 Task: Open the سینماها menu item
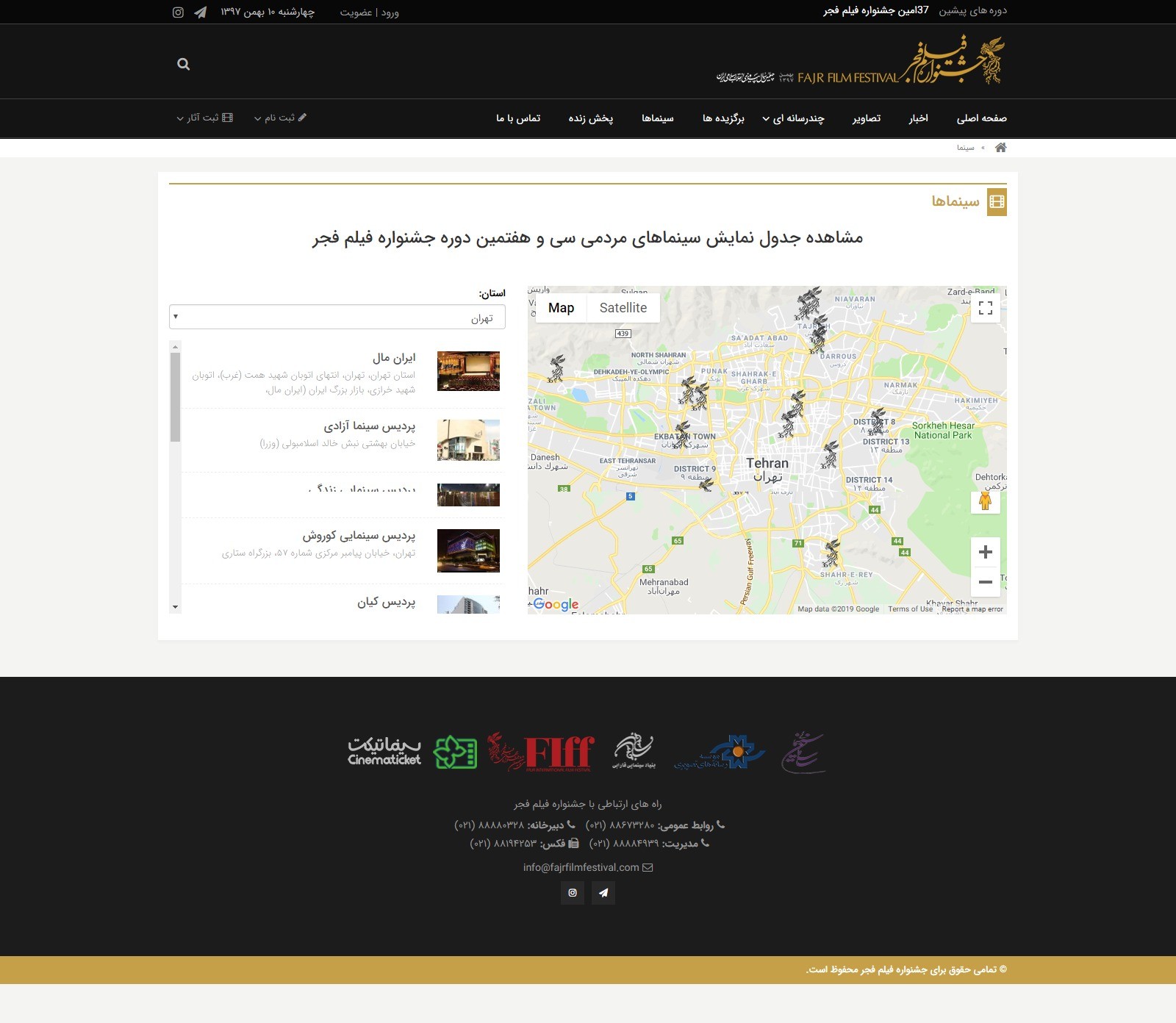[658, 118]
